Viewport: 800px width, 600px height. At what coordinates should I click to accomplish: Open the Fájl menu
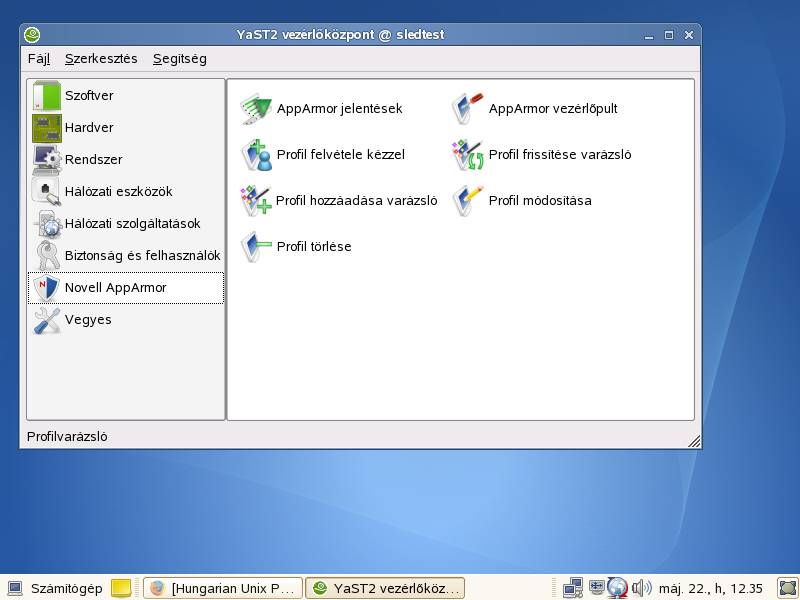[x=39, y=59]
